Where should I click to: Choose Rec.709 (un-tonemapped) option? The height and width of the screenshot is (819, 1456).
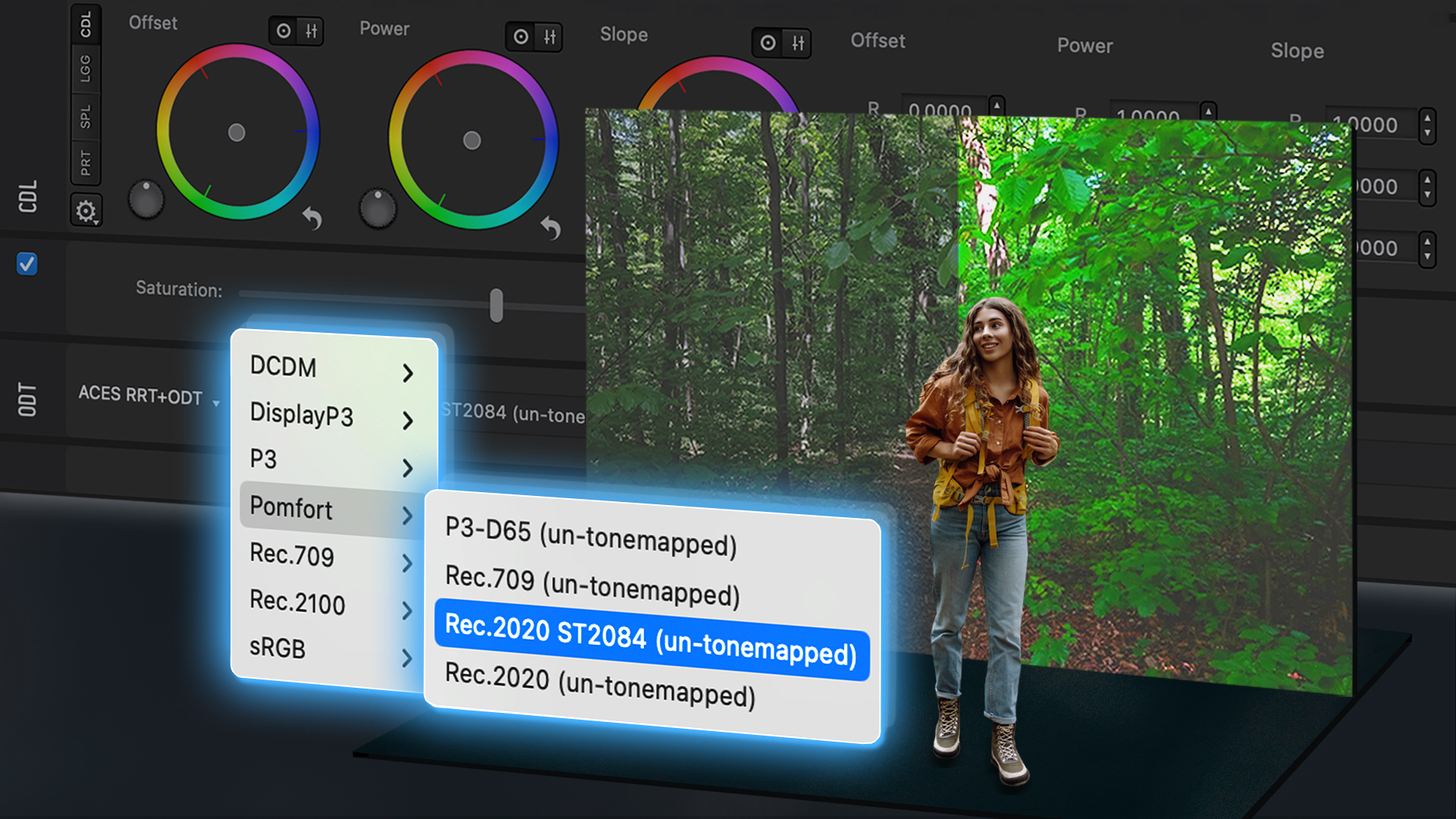[593, 585]
